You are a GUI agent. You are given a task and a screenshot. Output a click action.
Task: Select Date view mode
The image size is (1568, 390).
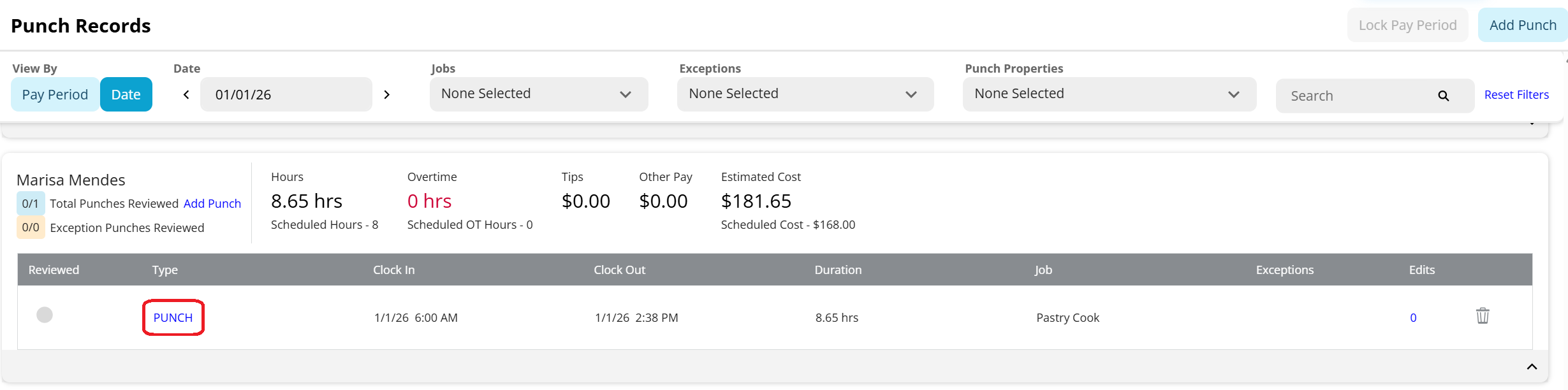coord(126,95)
